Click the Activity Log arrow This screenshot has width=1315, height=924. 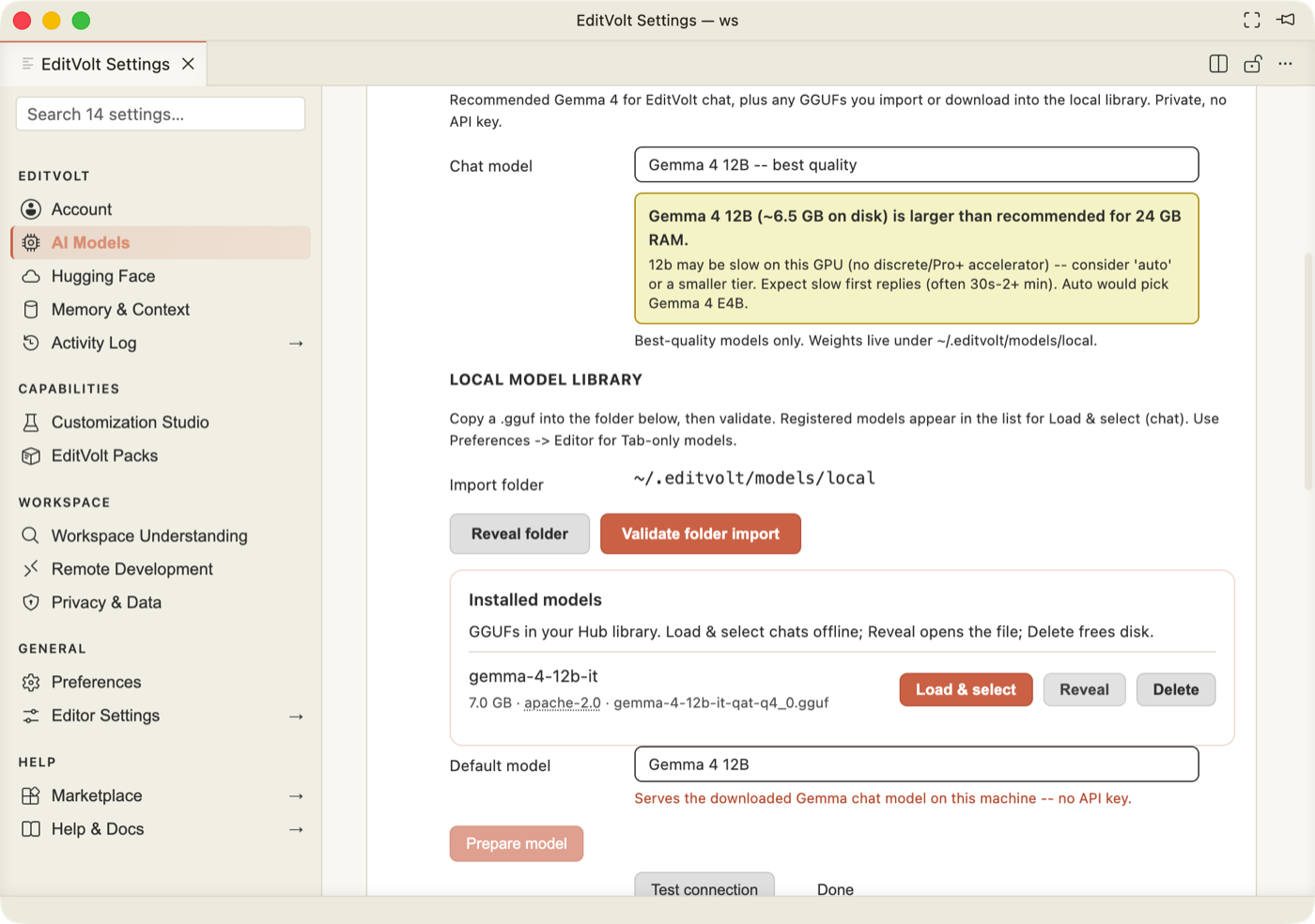click(296, 344)
